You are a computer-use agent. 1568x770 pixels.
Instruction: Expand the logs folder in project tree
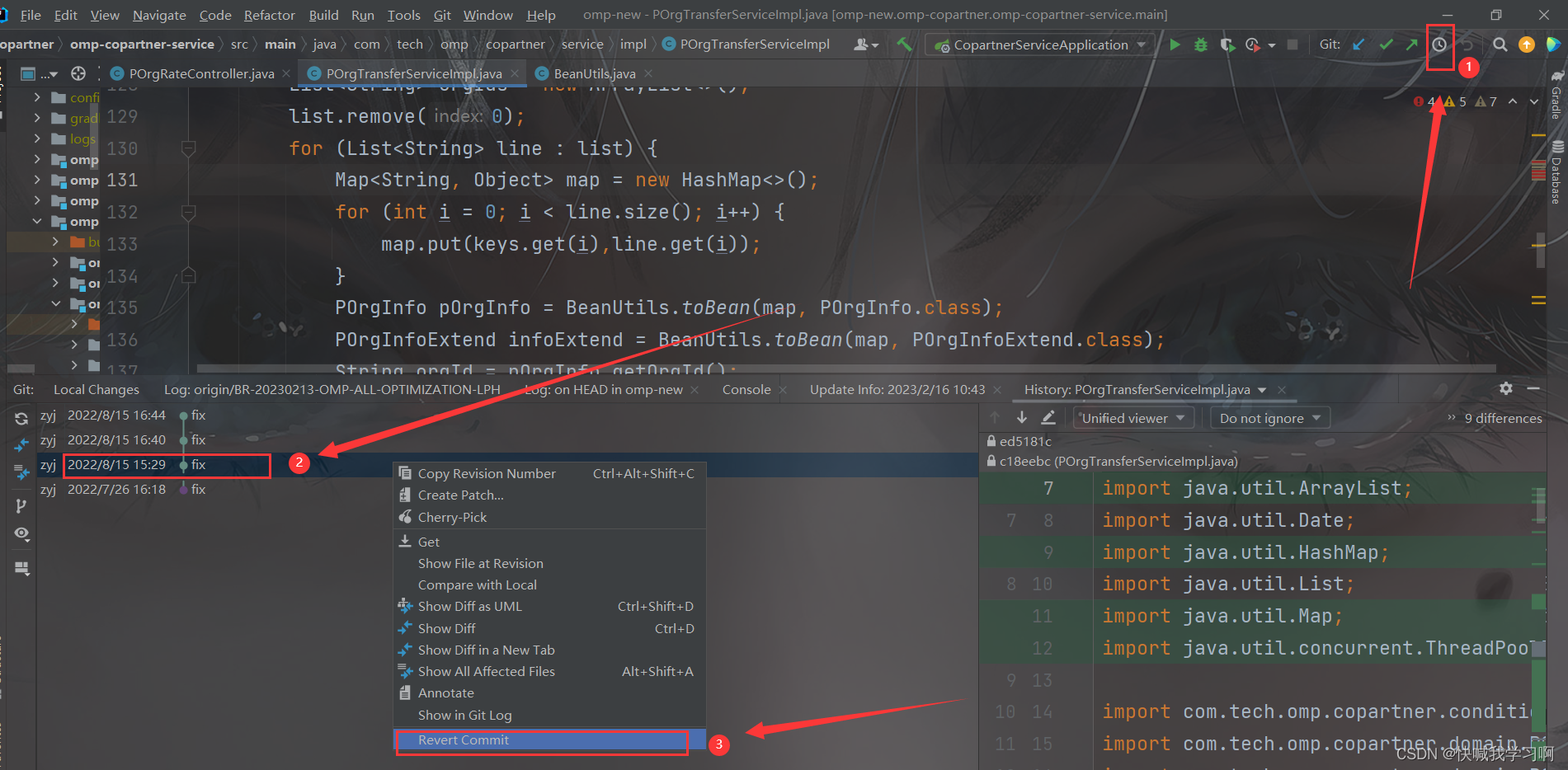point(37,139)
